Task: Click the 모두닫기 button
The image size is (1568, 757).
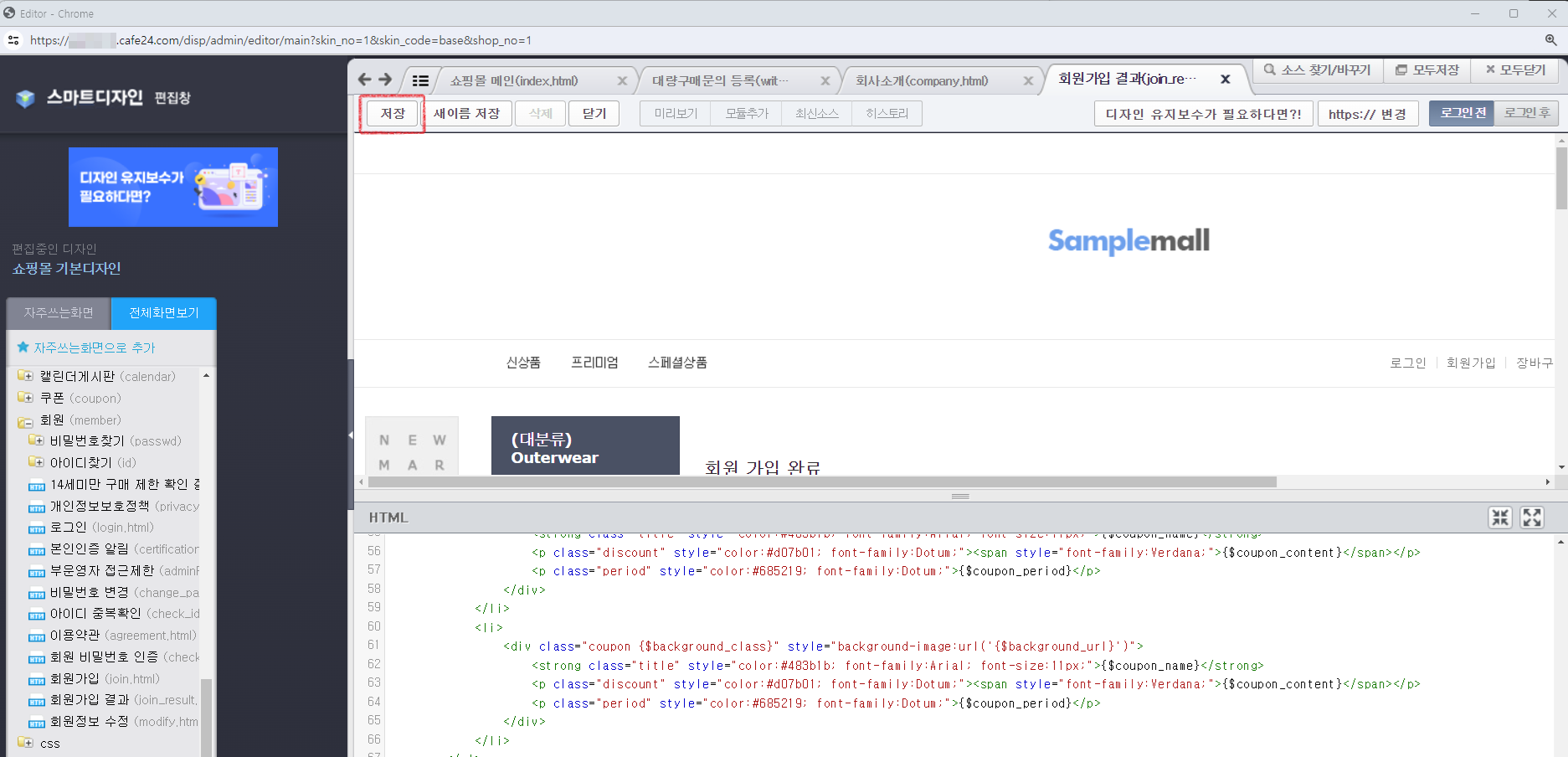Action: tap(1515, 70)
